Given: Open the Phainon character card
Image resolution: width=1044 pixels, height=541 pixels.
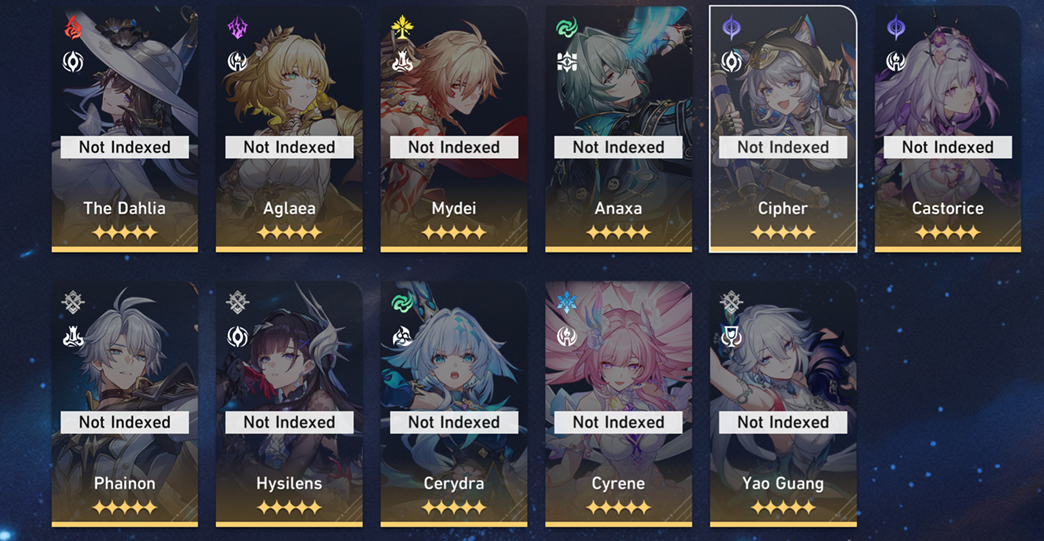Looking at the screenshot, I should click(x=125, y=404).
